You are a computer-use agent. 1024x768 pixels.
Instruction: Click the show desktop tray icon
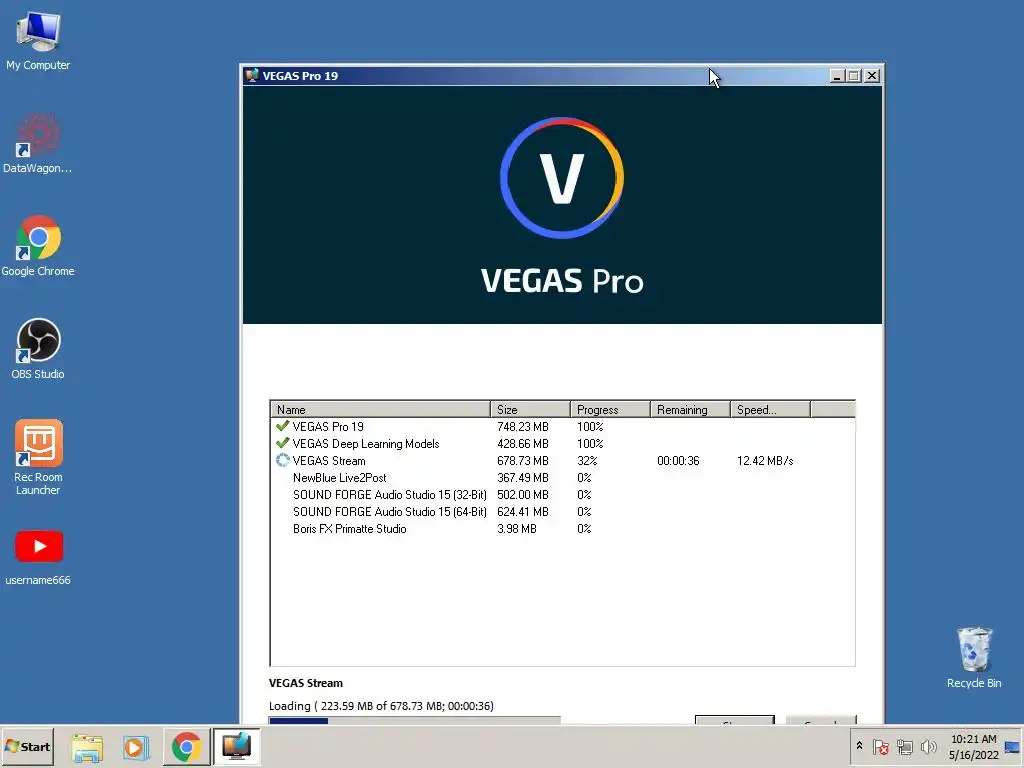tap(1012, 746)
